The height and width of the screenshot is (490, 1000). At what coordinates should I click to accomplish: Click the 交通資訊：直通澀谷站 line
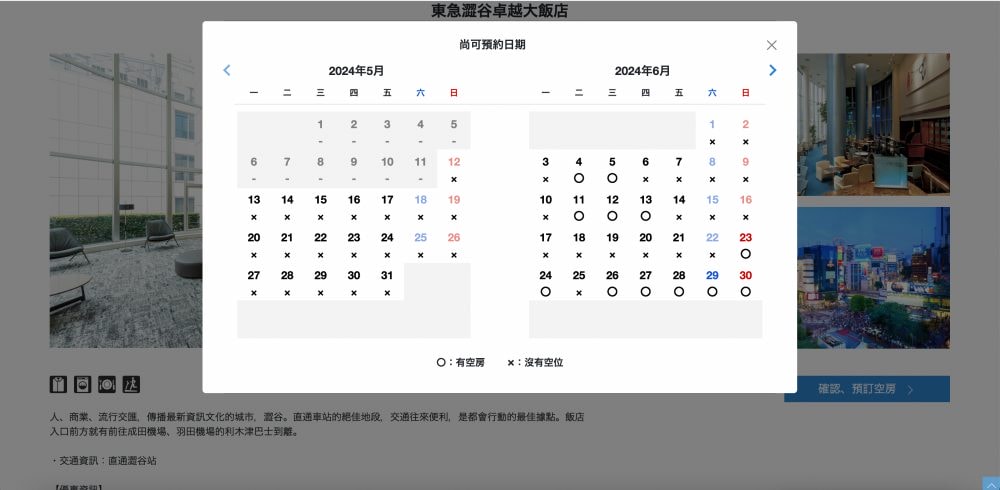click(103, 460)
